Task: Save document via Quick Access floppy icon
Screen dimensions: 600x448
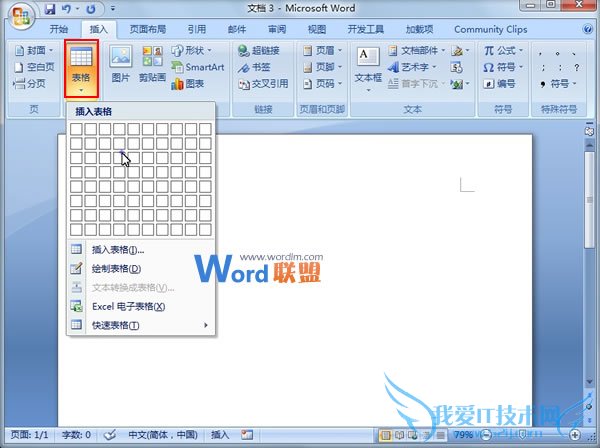Action: click(x=50, y=8)
